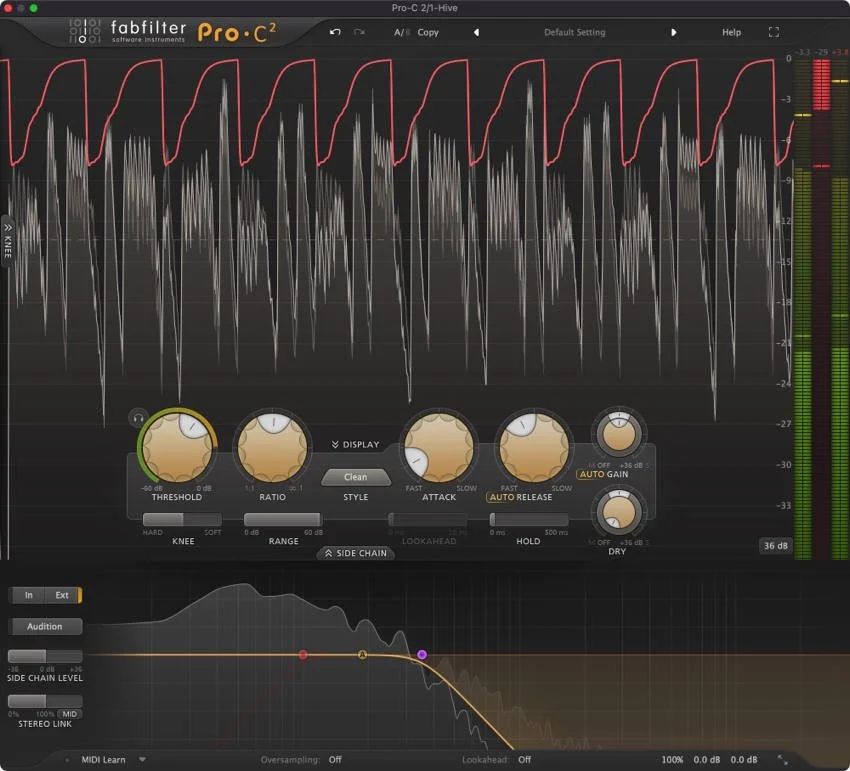Screen dimensions: 850x771
Task: Click the window title Pro-C 2/1-Hive
Action: point(424,8)
